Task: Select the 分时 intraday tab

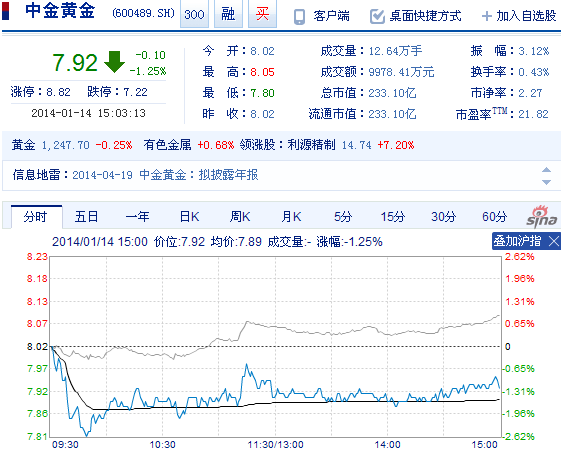Action: coord(36,217)
